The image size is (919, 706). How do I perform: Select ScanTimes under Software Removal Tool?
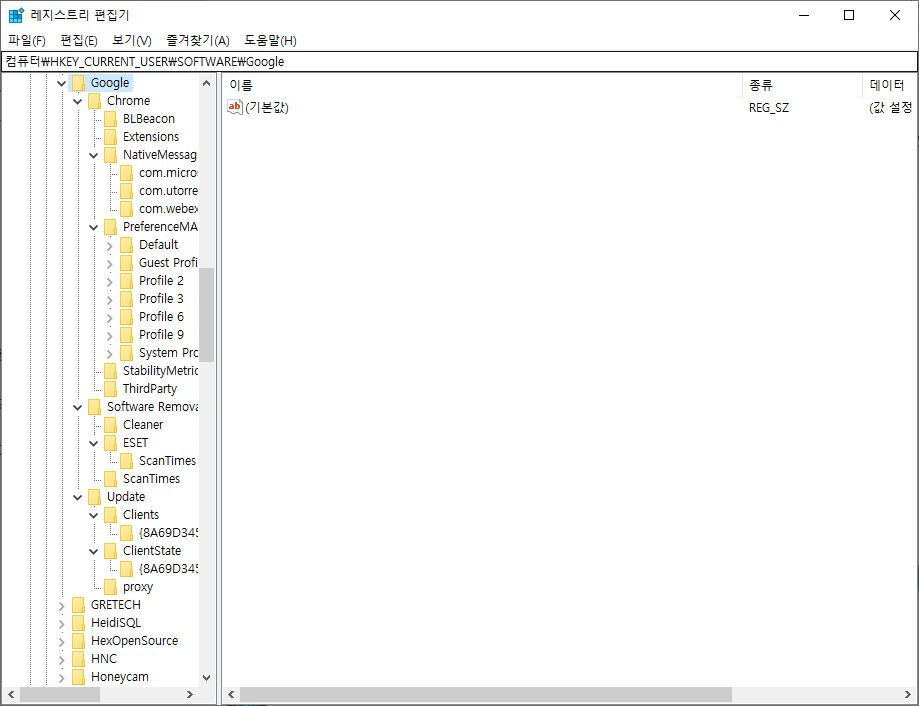pyautogui.click(x=151, y=479)
